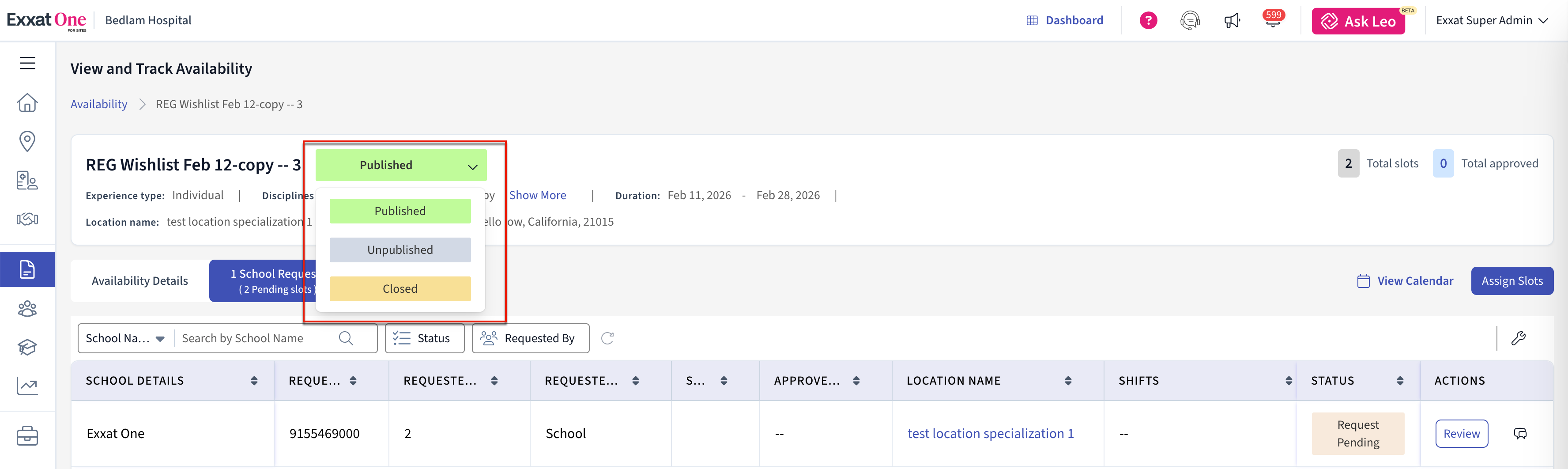This screenshot has width=1568, height=469.
Task: Click the megaphone announcements icon
Action: 1231,21
